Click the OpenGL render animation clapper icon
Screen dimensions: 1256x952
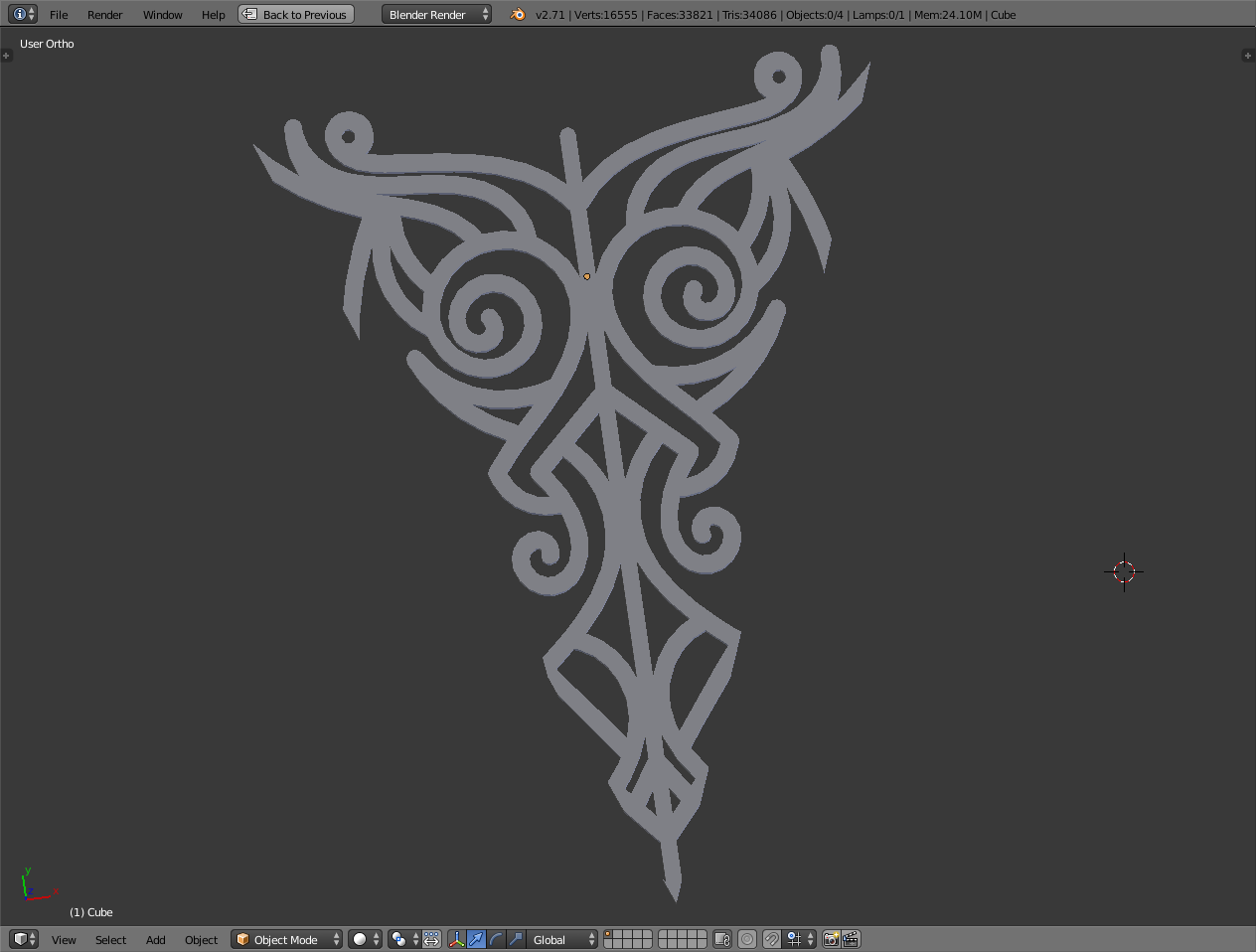851,940
